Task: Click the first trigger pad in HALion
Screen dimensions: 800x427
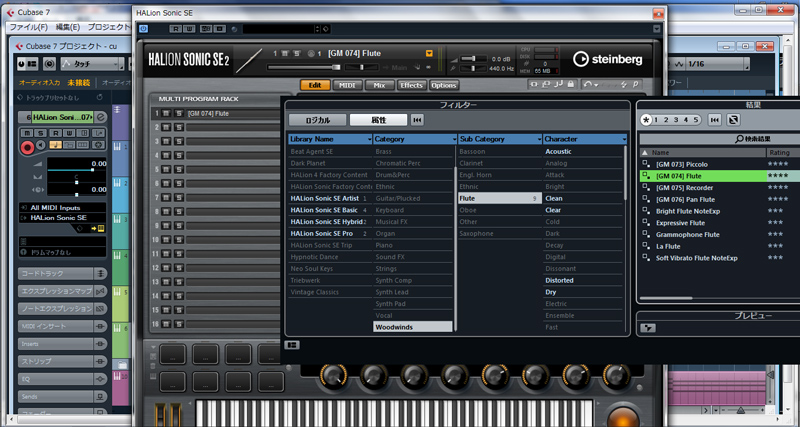Action: (x=173, y=354)
